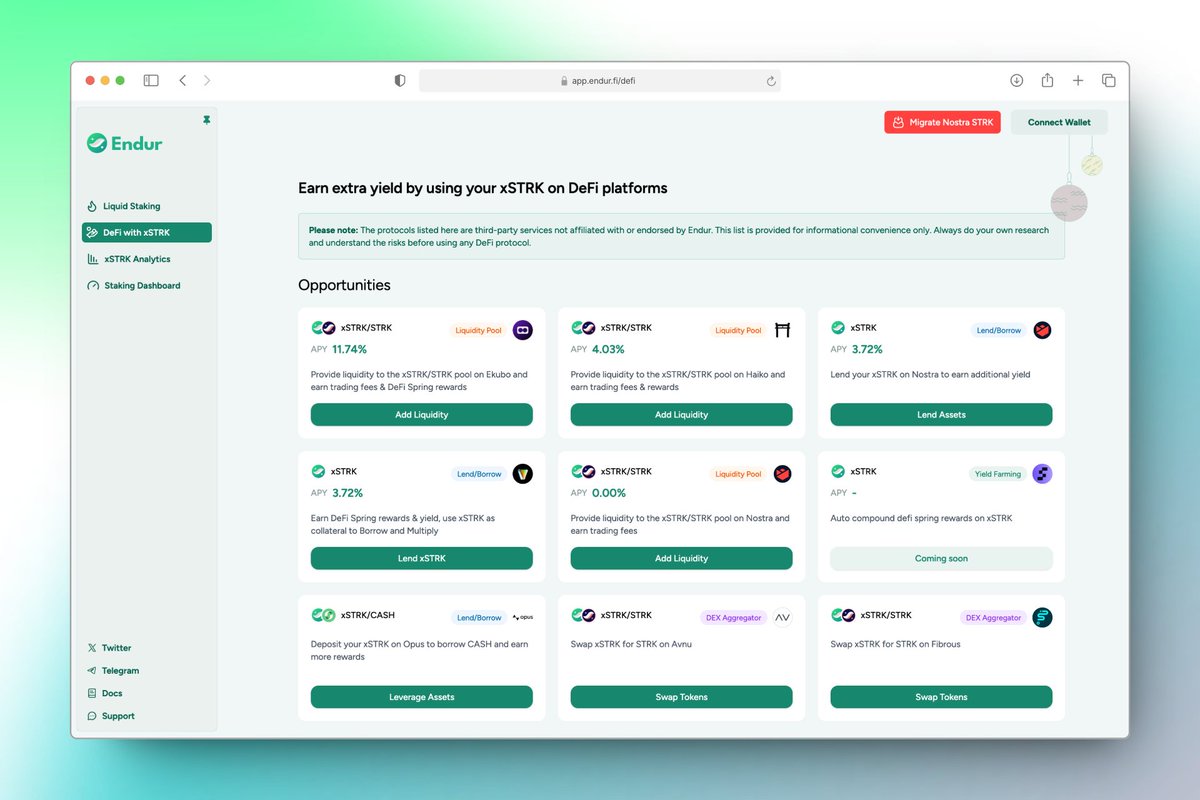Screen dimensions: 1200x800
Task: Click the Haiko torii gate logo
Action: [782, 330]
